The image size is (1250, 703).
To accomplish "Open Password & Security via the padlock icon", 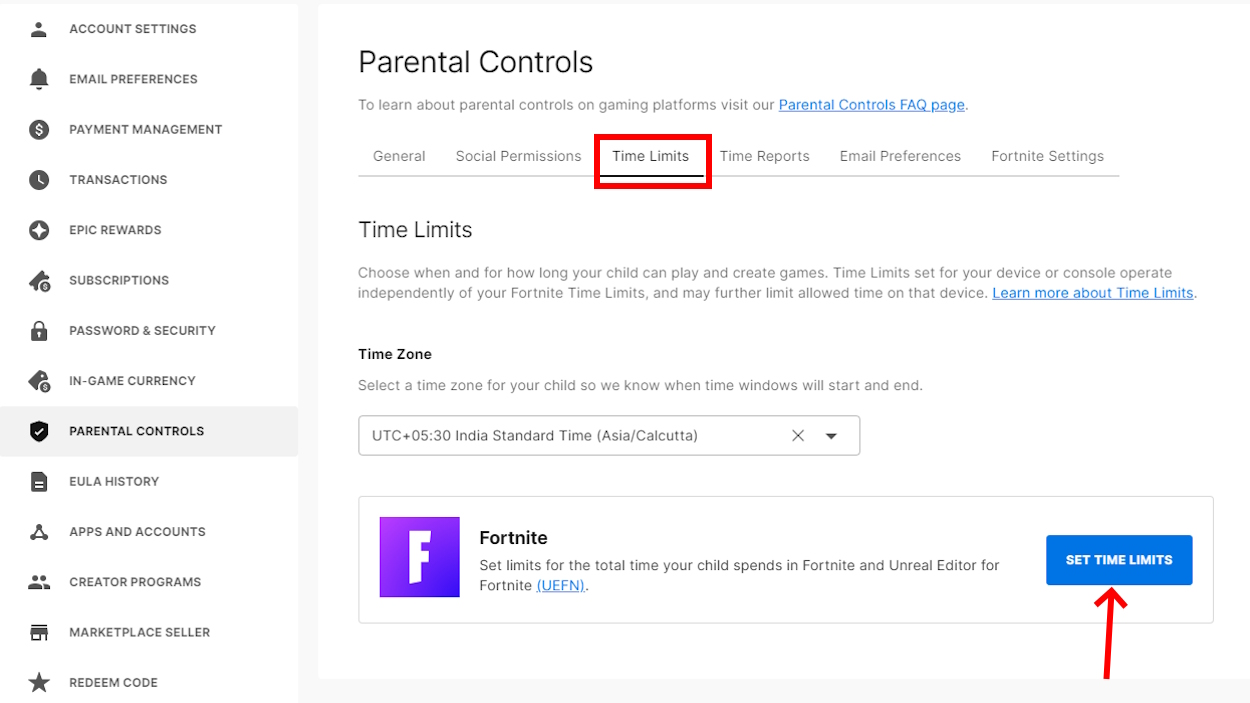I will pos(38,330).
